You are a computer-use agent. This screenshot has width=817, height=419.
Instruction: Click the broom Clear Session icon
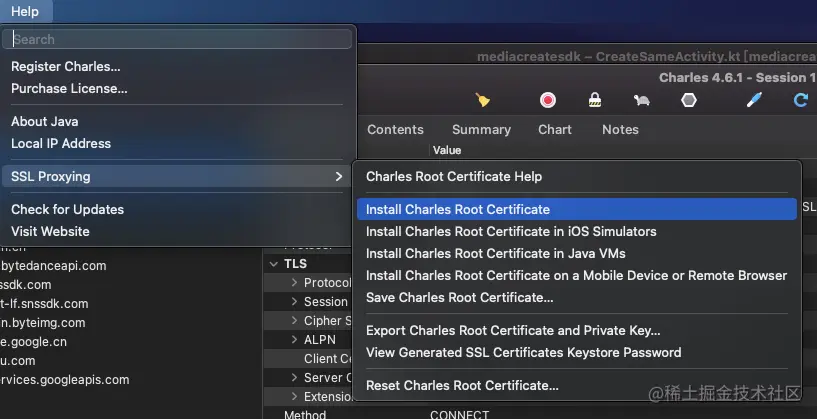pyautogui.click(x=482, y=100)
